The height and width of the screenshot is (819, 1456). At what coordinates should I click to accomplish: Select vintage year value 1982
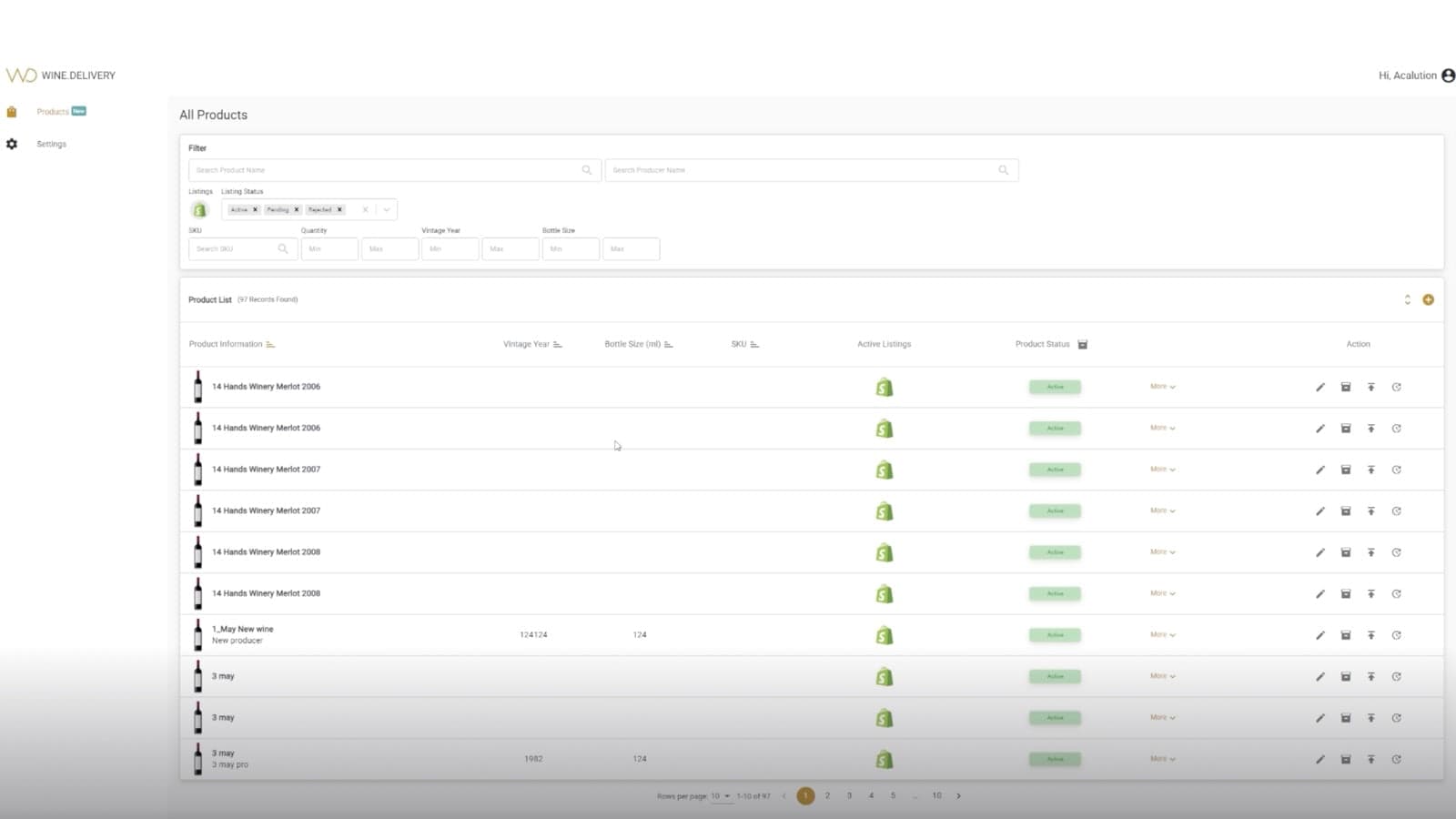[533, 759]
